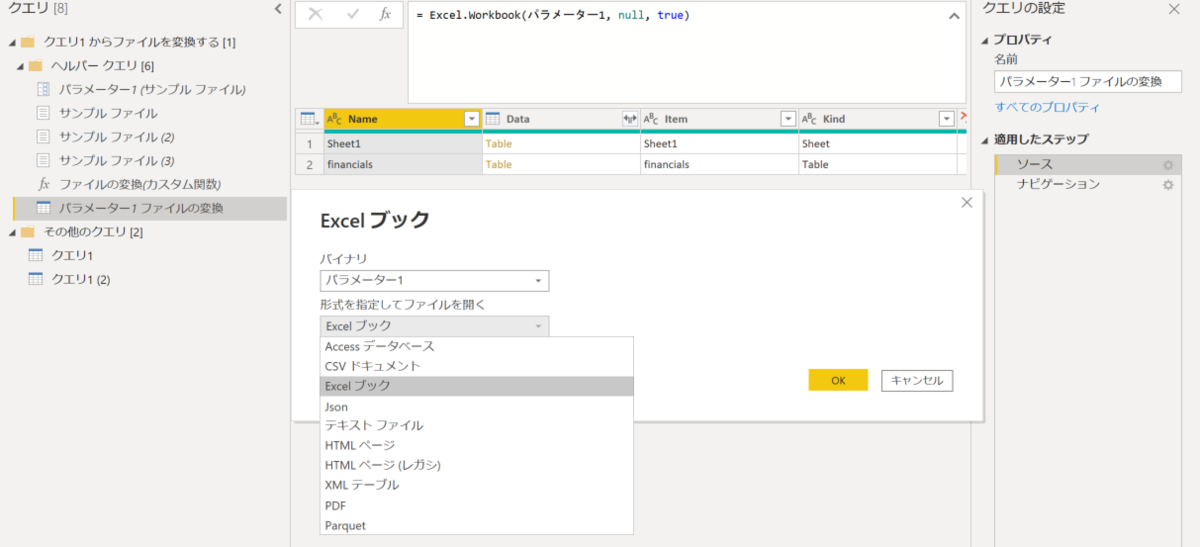Choose HTML ページ from list
Viewport: 1200px width, 547px height.
pos(477,445)
